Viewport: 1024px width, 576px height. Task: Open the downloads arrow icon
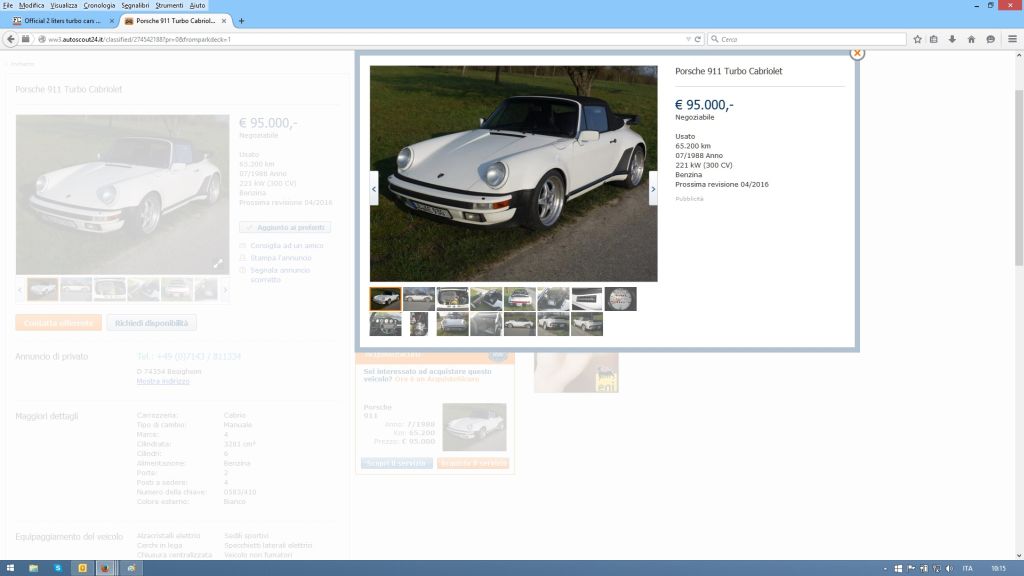(952, 39)
